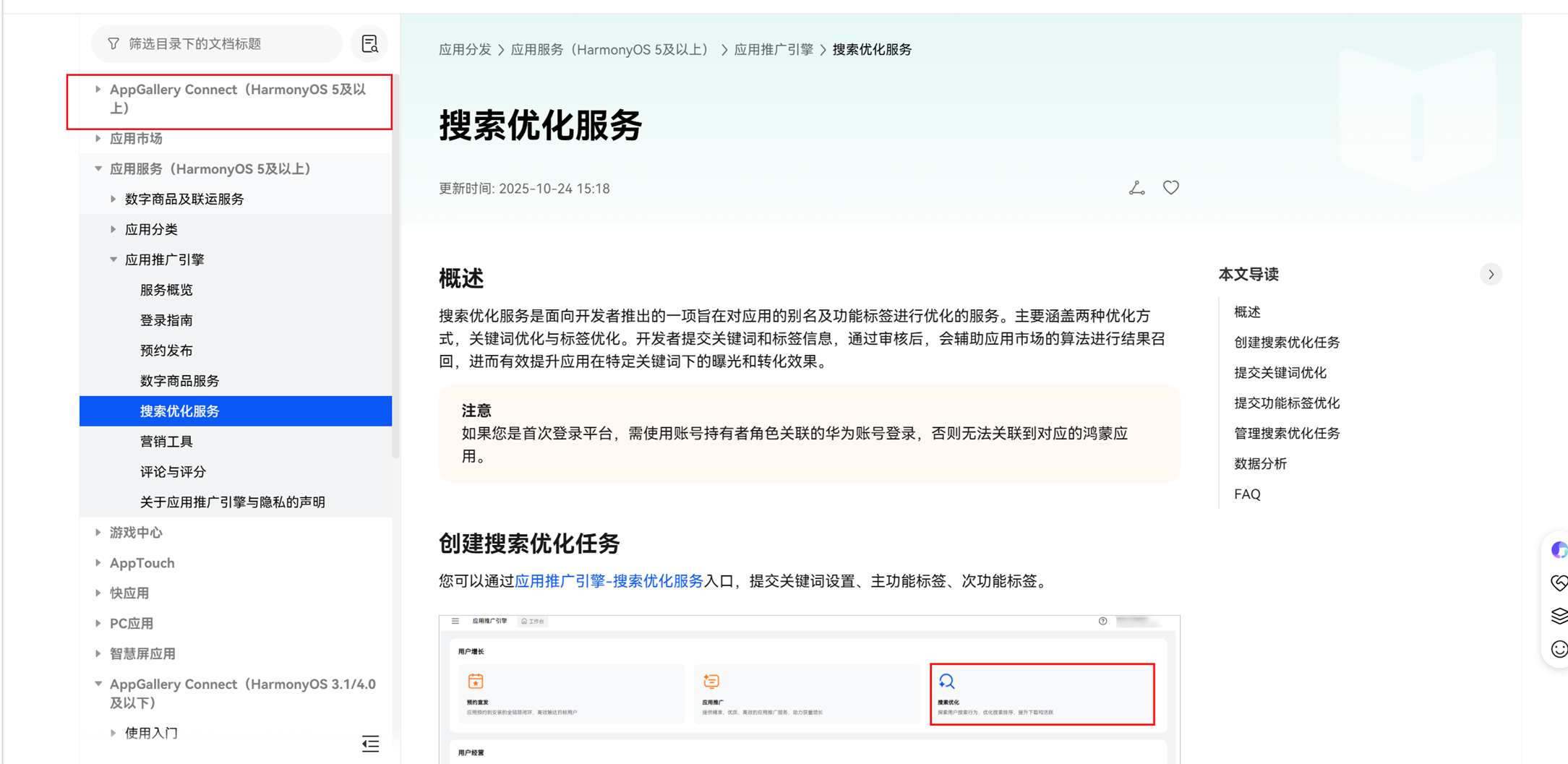Jump to FAQ in 本文导读
Image resolution: width=1568 pixels, height=764 pixels.
point(1247,494)
